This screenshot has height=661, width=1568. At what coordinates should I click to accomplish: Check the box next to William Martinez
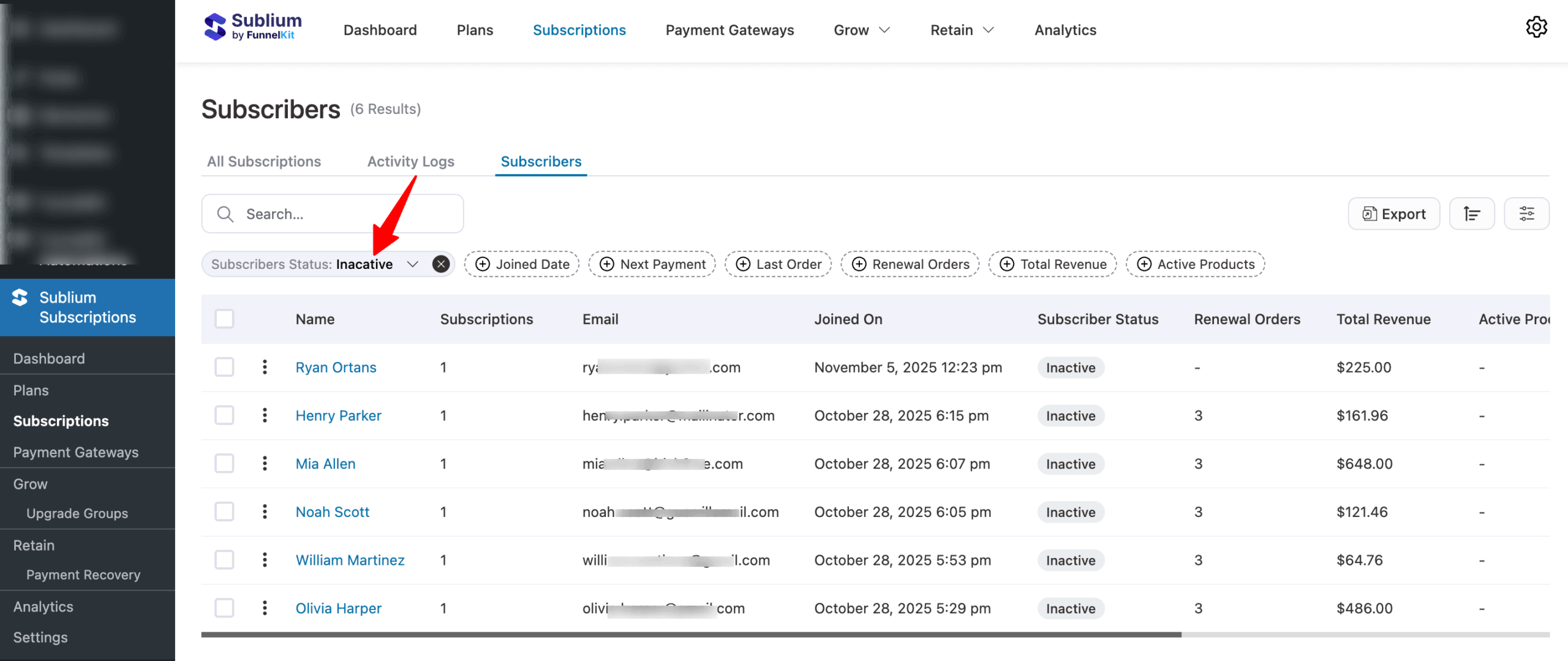tap(224, 560)
